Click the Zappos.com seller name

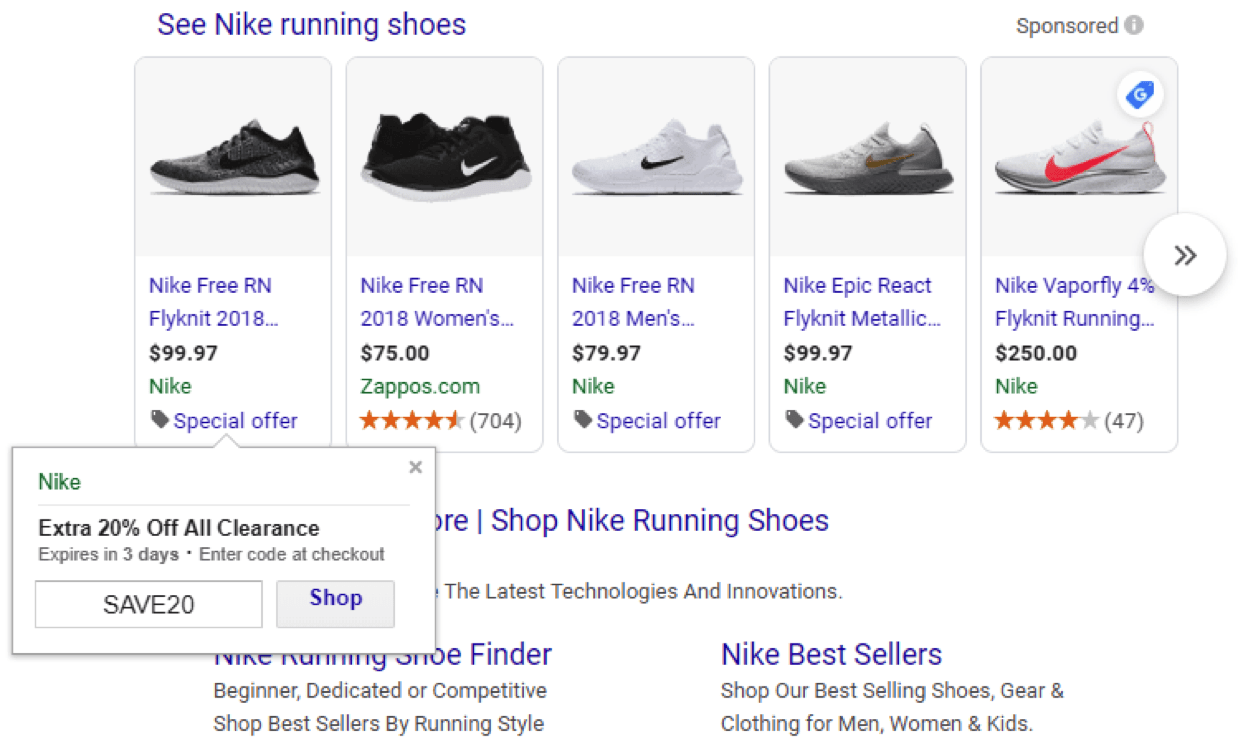point(420,386)
